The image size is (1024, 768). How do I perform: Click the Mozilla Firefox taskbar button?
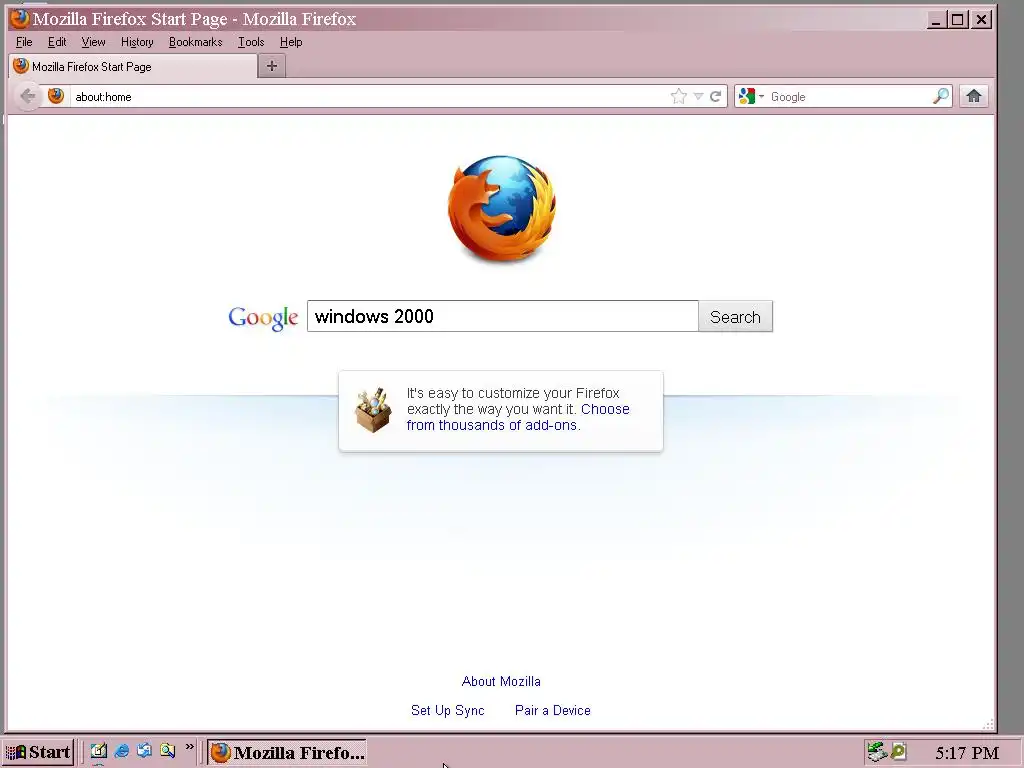tap(287, 752)
